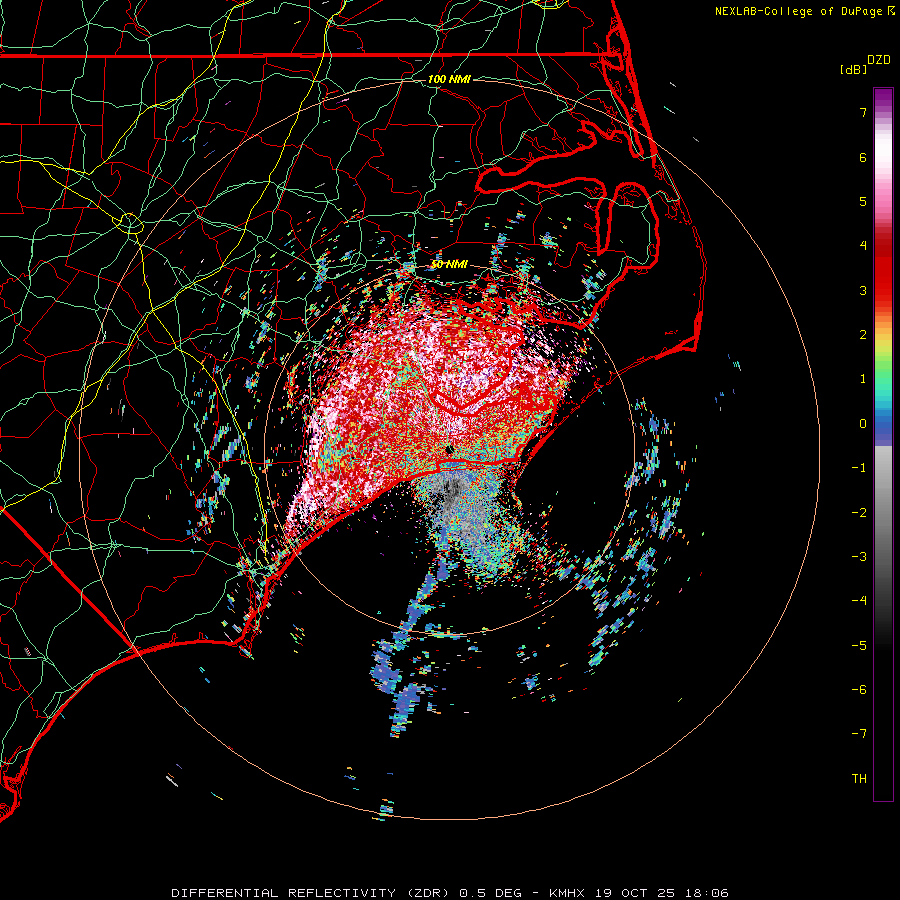
Task: Click the 4 value on color scale
Action: (863, 246)
